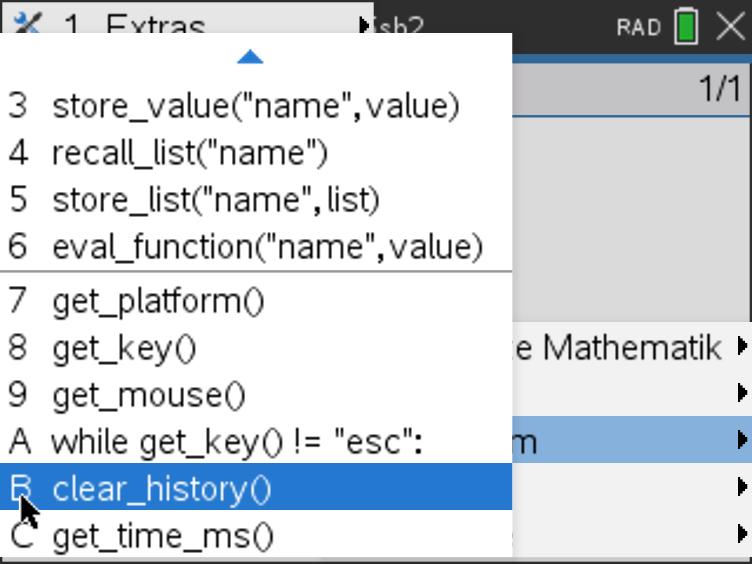Click the 1/1 page counter

718,90
